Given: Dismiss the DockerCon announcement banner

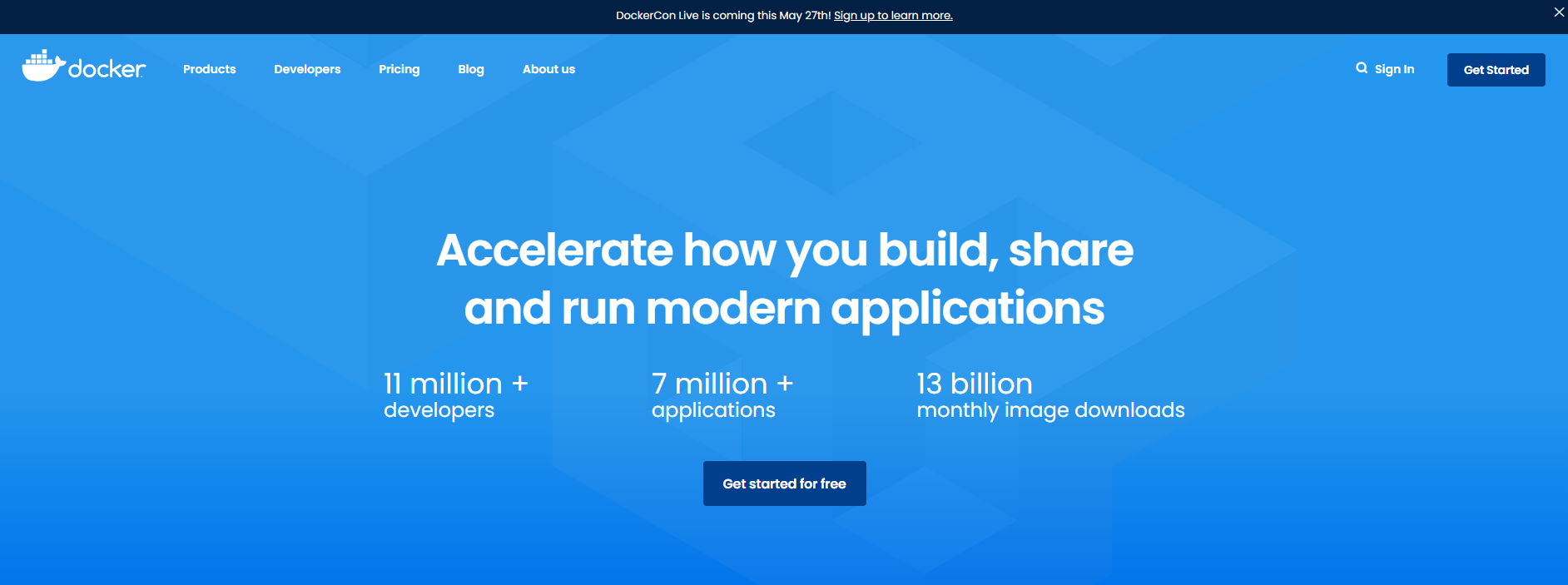Looking at the screenshot, I should pos(1559,12).
